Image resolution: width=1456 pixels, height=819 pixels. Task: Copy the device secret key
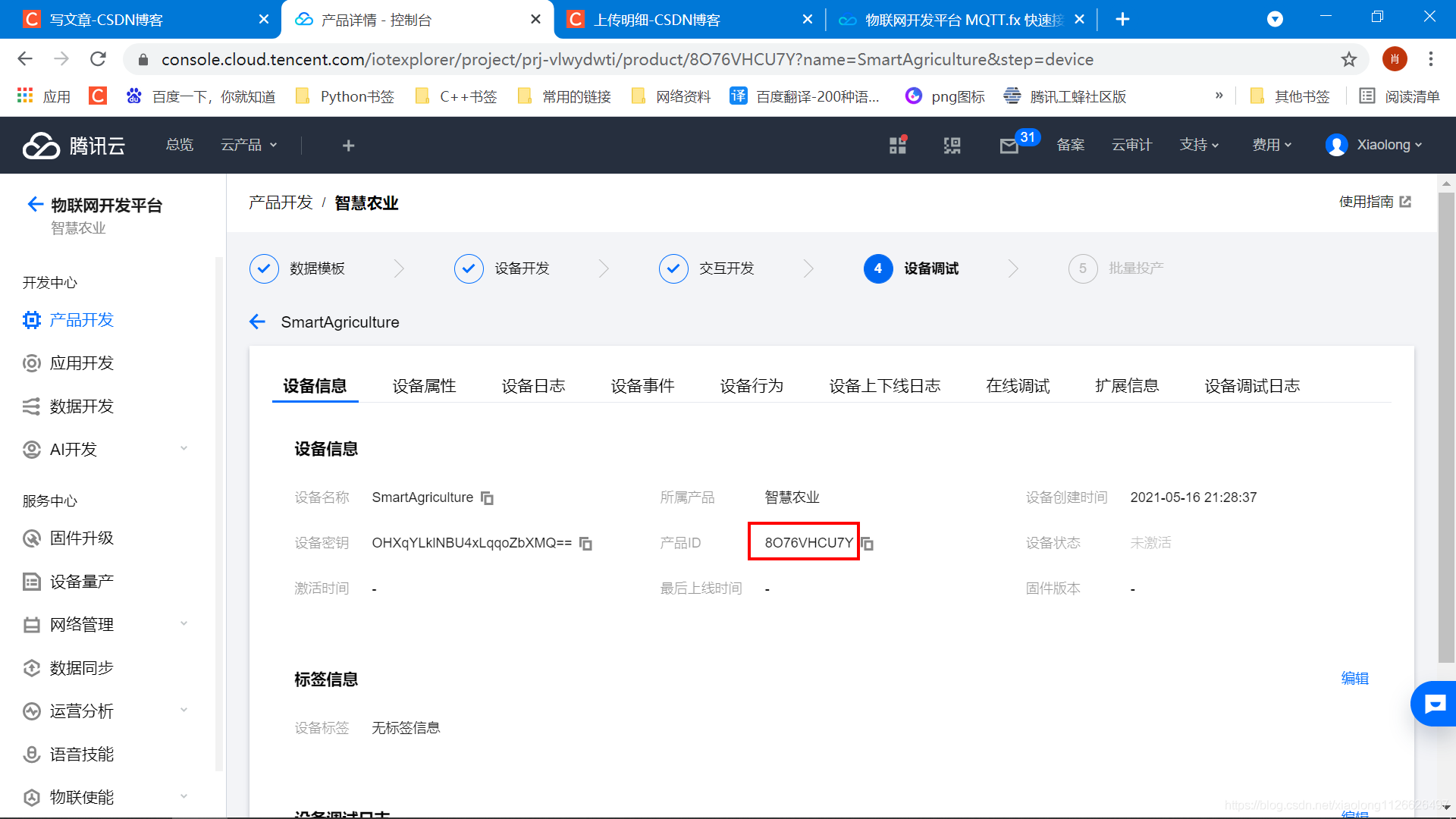[x=585, y=544]
